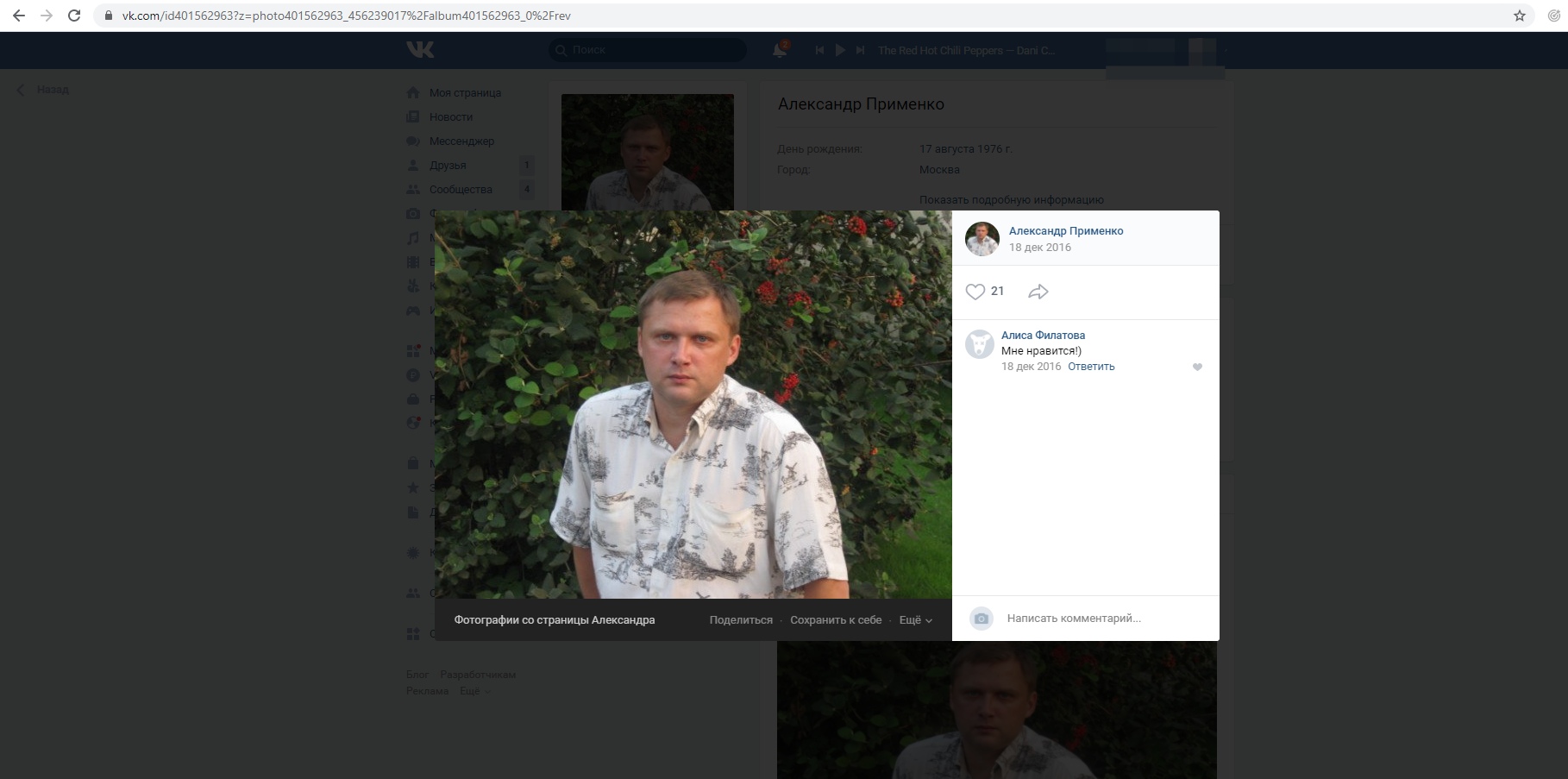Click Алиса Филатова's comment avatar
The height and width of the screenshot is (779, 1568).
980,344
